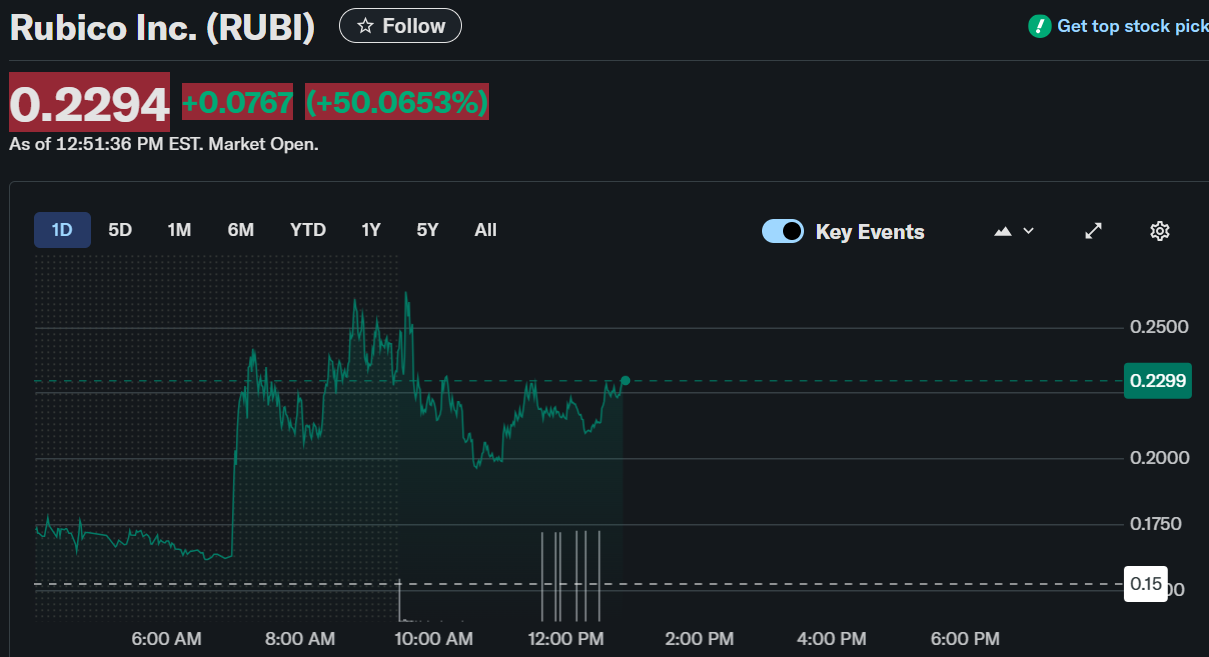Viewport: 1209px width, 657px height.
Task: Expand chart to full screen
Action: pyautogui.click(x=1094, y=231)
